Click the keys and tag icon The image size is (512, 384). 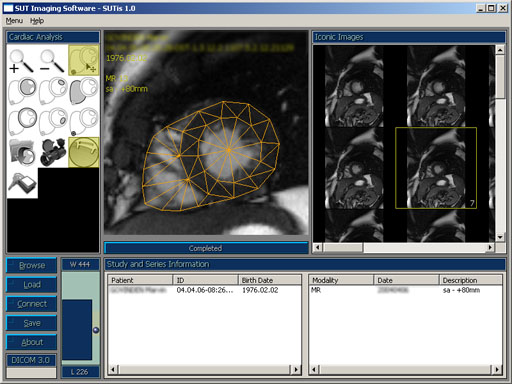[22, 183]
